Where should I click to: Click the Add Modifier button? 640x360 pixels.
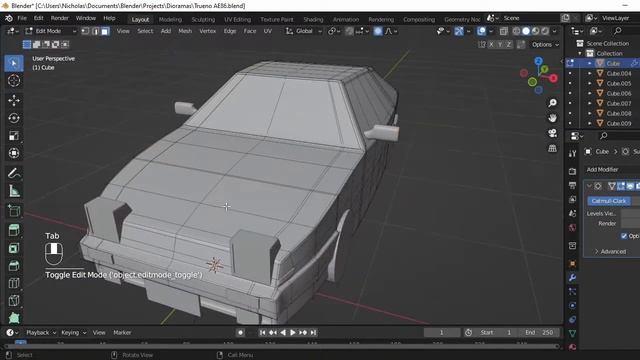[611, 169]
